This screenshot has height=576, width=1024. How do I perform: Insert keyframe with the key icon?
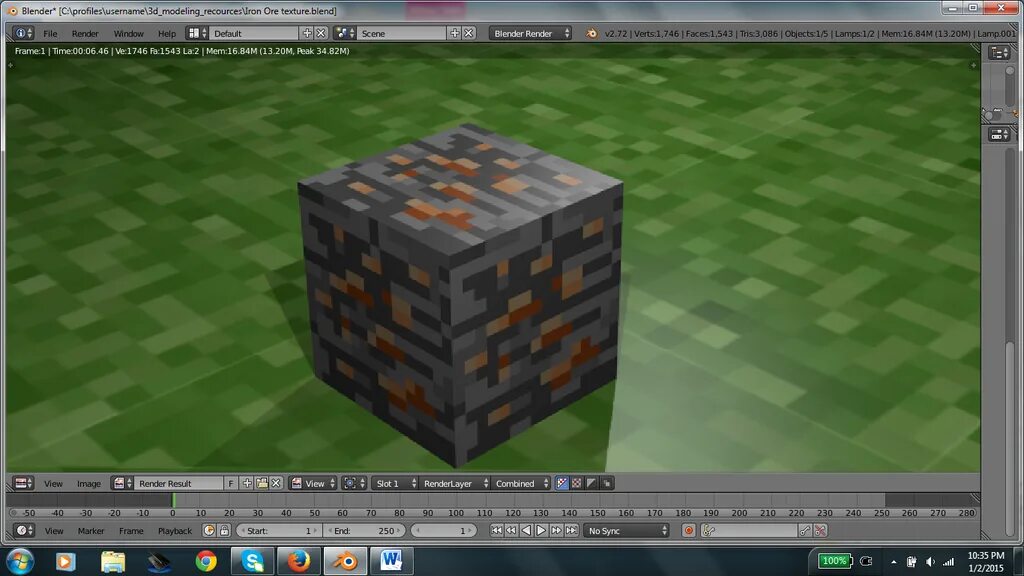coord(805,531)
